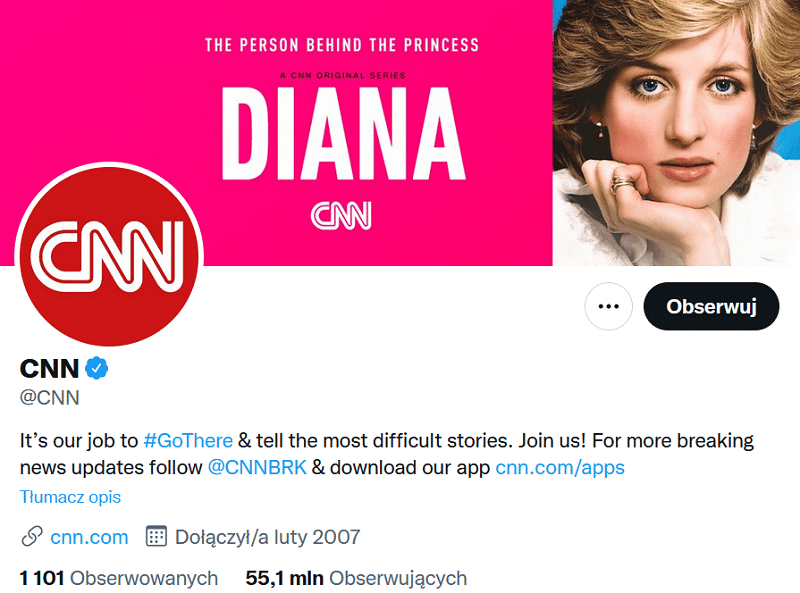The image size is (800, 593).
Task: Open the three-dots more options button
Action: pos(608,306)
